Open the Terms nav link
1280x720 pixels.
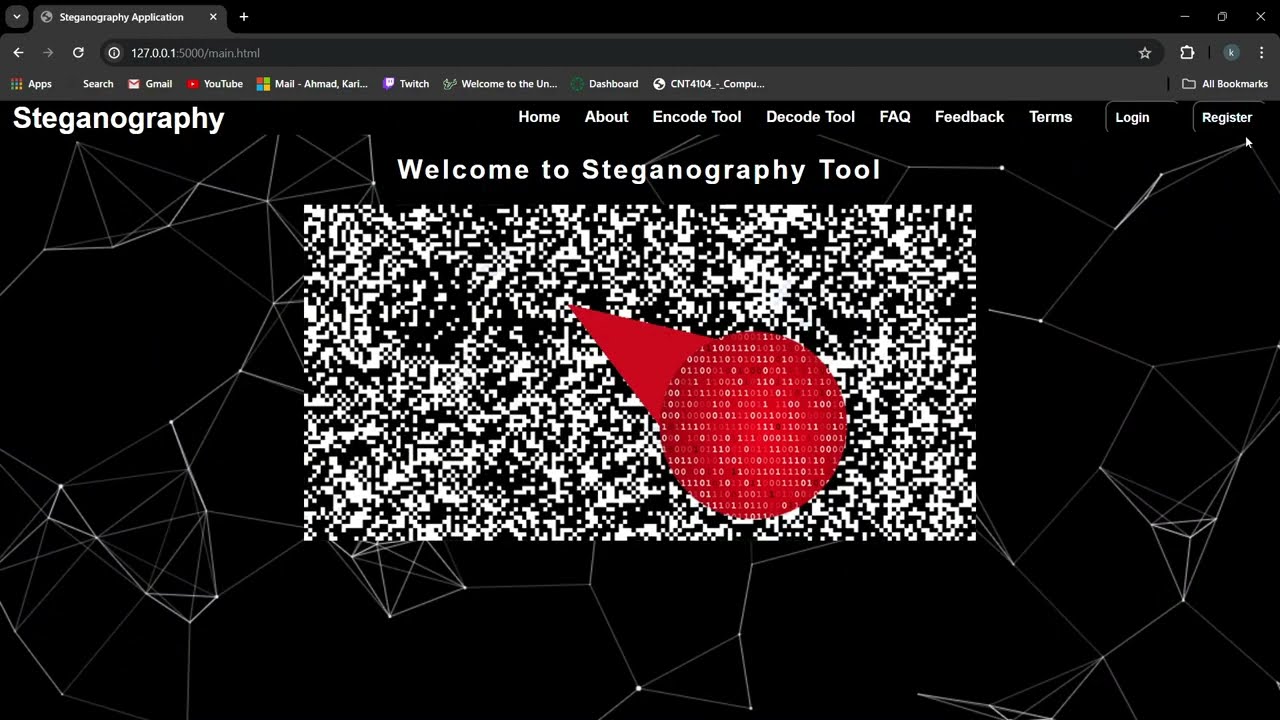click(x=1050, y=117)
